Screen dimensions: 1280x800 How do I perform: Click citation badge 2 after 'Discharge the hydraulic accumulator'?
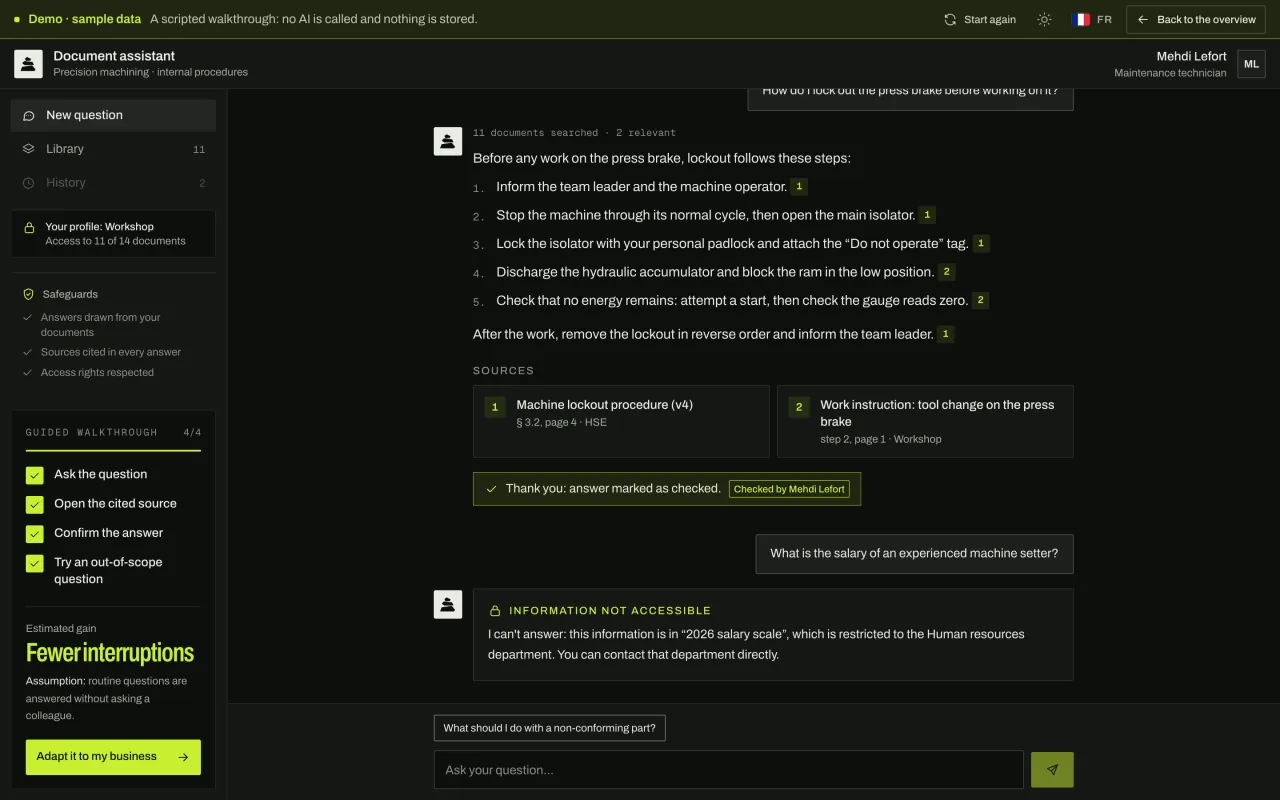coord(947,271)
